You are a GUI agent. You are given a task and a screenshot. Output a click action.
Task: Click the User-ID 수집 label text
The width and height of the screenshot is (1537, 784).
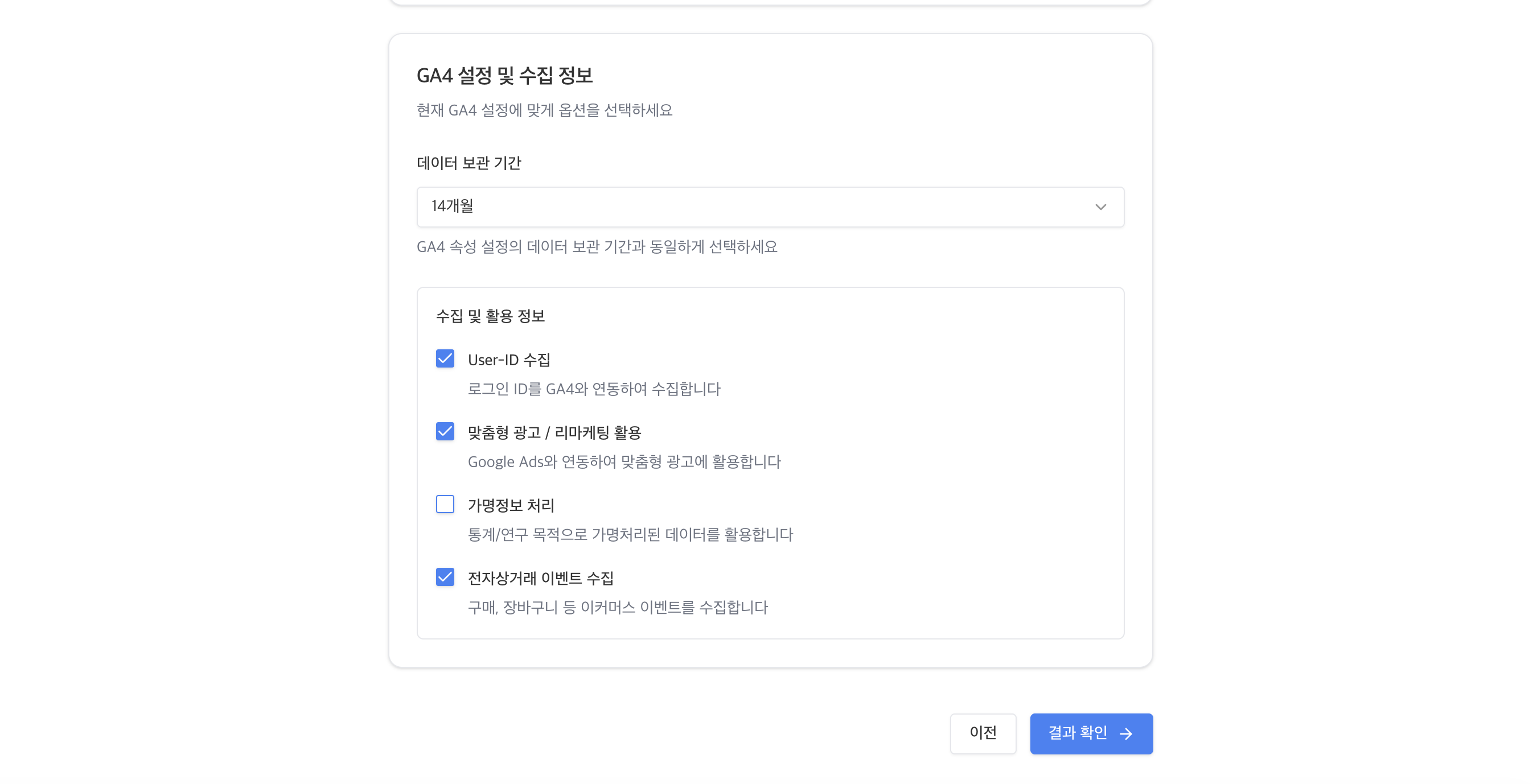point(509,360)
